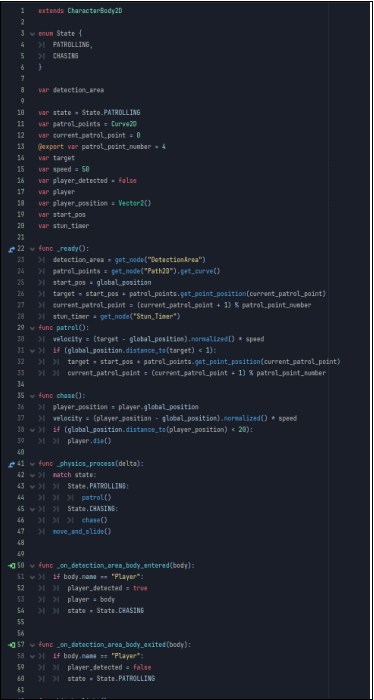The width and height of the screenshot is (374, 700).
Task: Click 'var state = State.PATROLLING' declaration
Action: (x=89, y=113)
